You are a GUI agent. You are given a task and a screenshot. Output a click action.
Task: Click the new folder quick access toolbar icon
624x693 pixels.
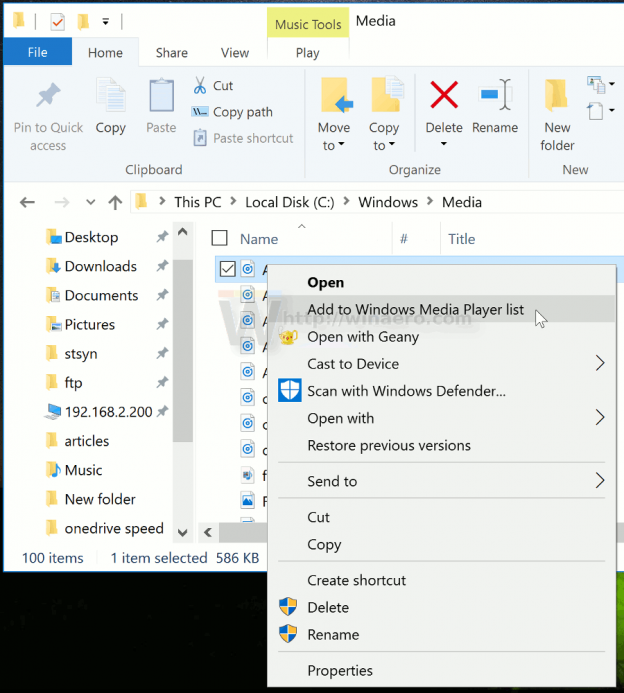coord(83,21)
